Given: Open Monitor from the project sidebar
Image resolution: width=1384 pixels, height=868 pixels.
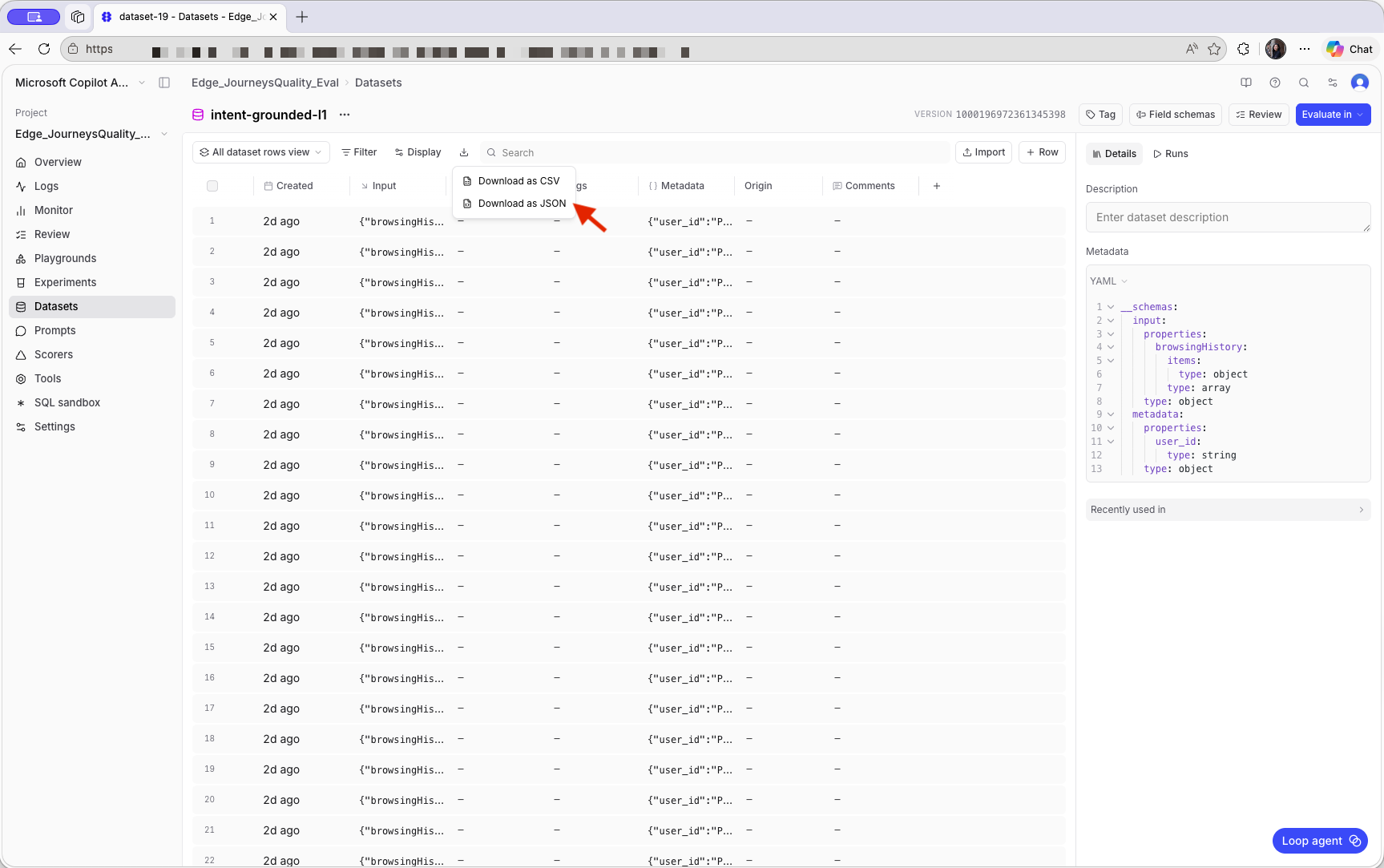Looking at the screenshot, I should 54,210.
